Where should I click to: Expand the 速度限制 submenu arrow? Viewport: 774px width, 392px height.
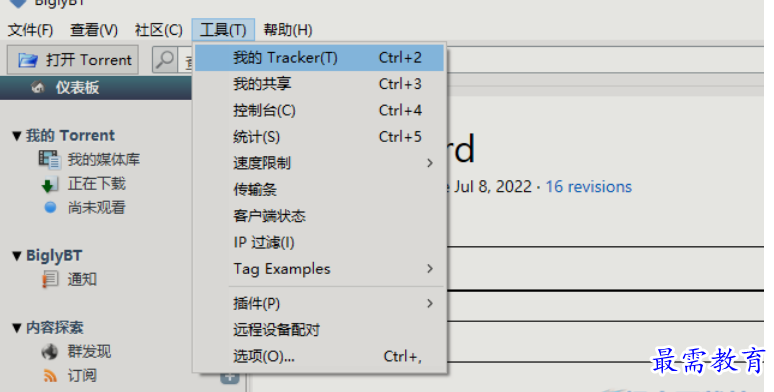[430, 163]
